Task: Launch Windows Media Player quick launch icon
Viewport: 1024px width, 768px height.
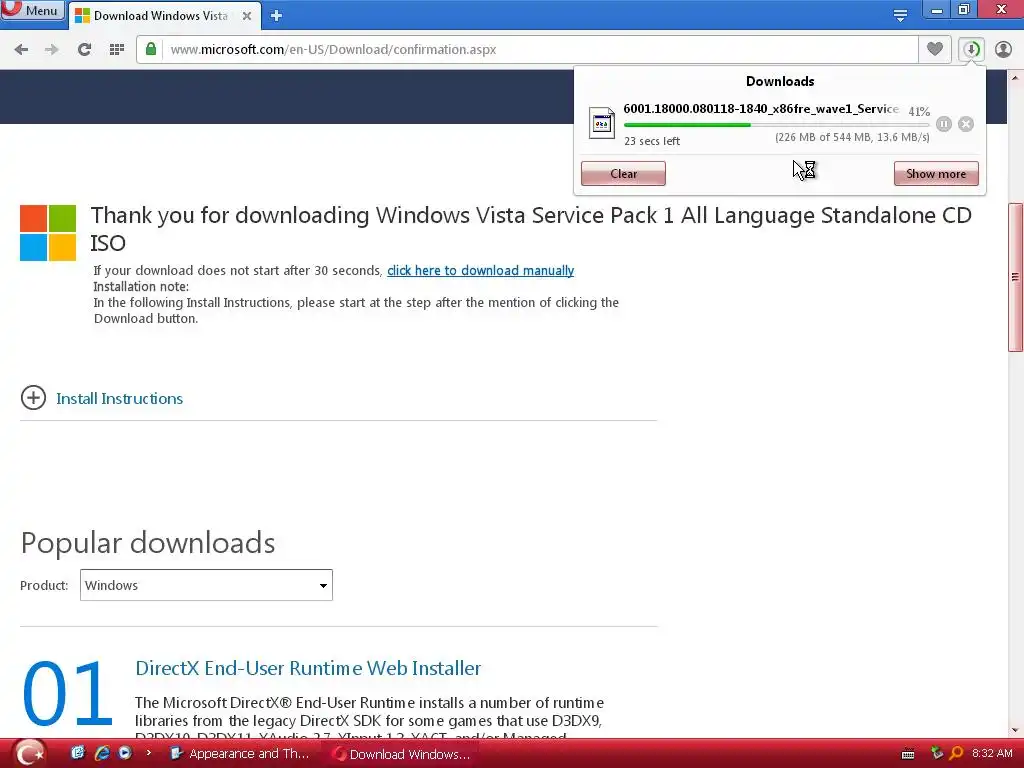Action: coord(125,753)
